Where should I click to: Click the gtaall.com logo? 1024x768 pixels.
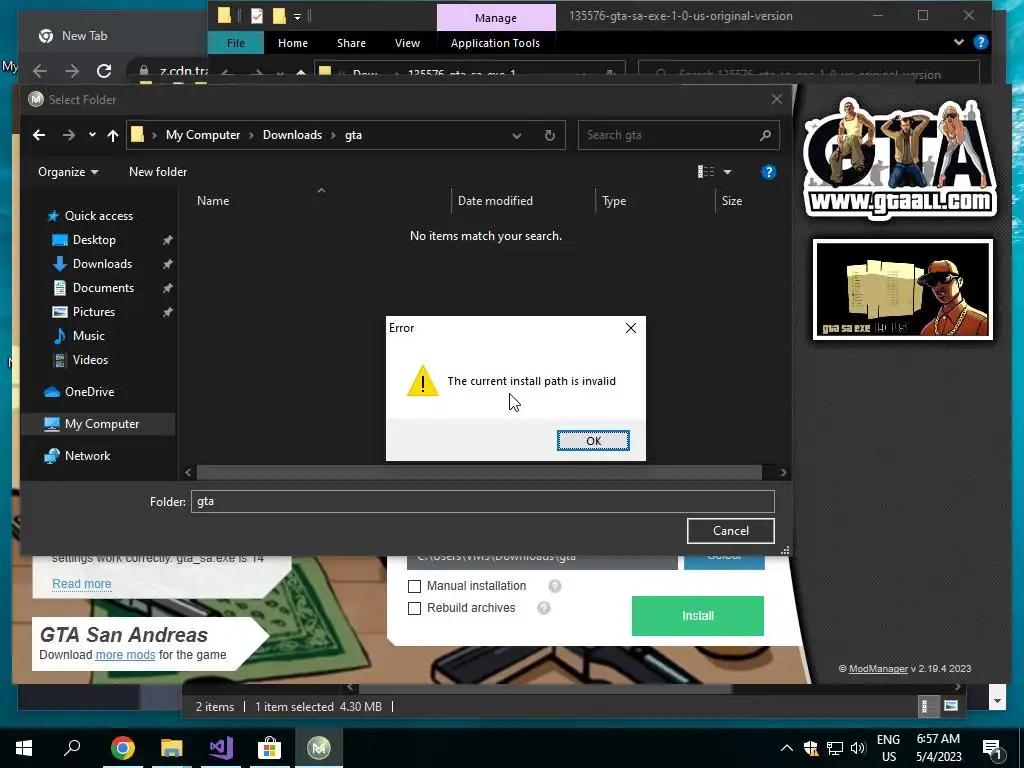(x=900, y=157)
